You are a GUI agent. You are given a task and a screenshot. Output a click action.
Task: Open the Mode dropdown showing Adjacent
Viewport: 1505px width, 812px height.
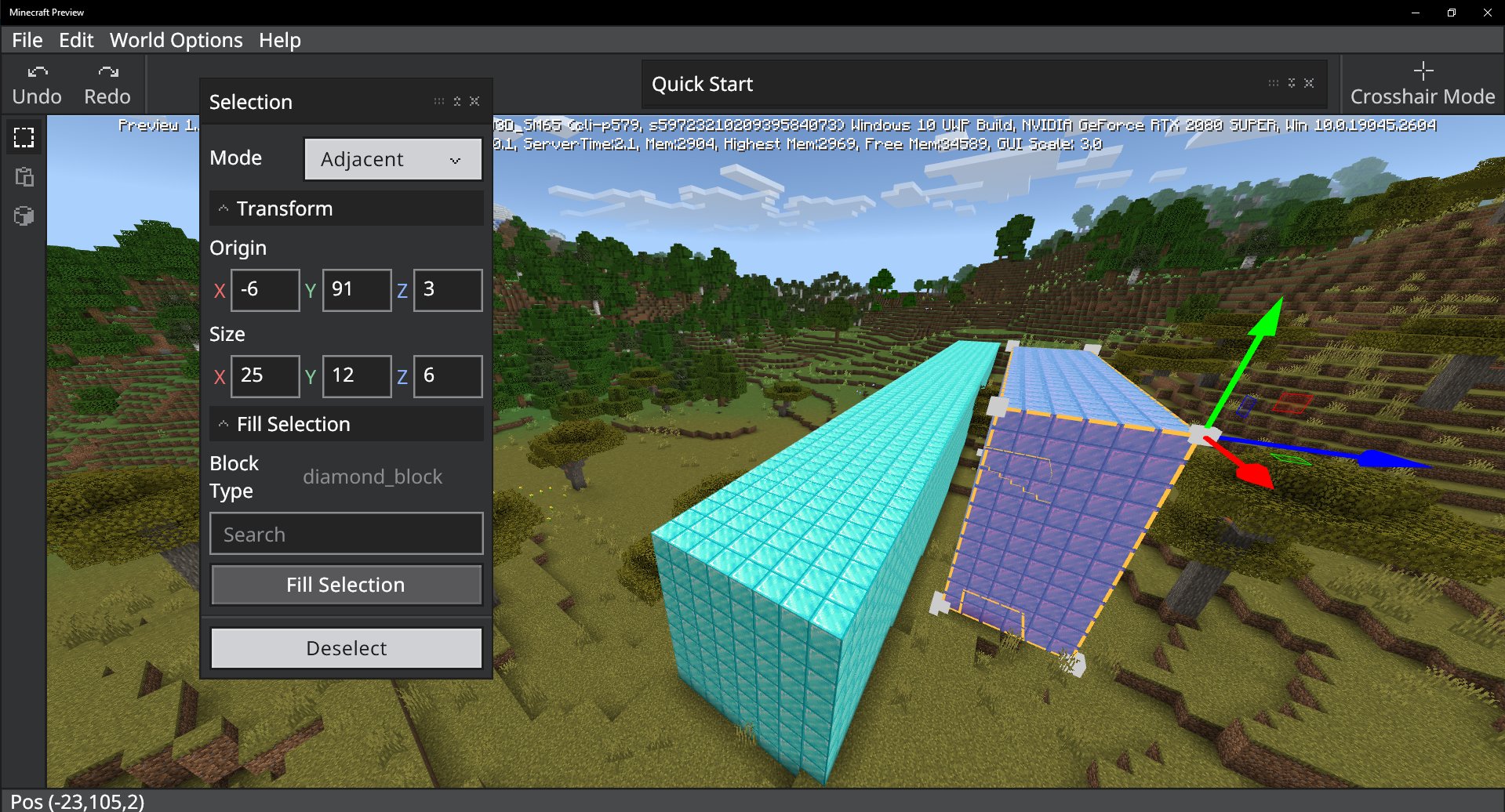[392, 159]
